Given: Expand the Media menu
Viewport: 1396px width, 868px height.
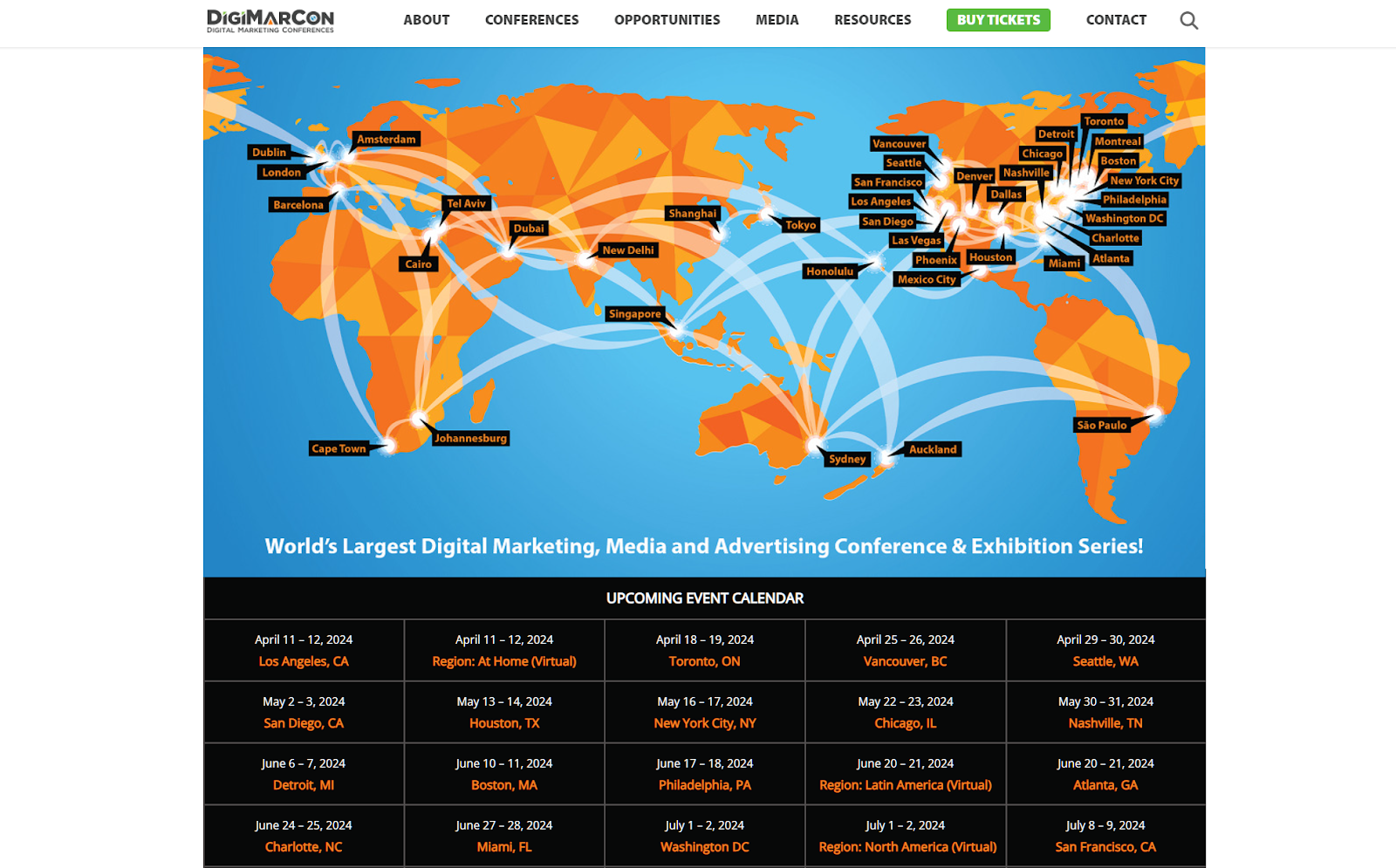Looking at the screenshot, I should [x=777, y=20].
